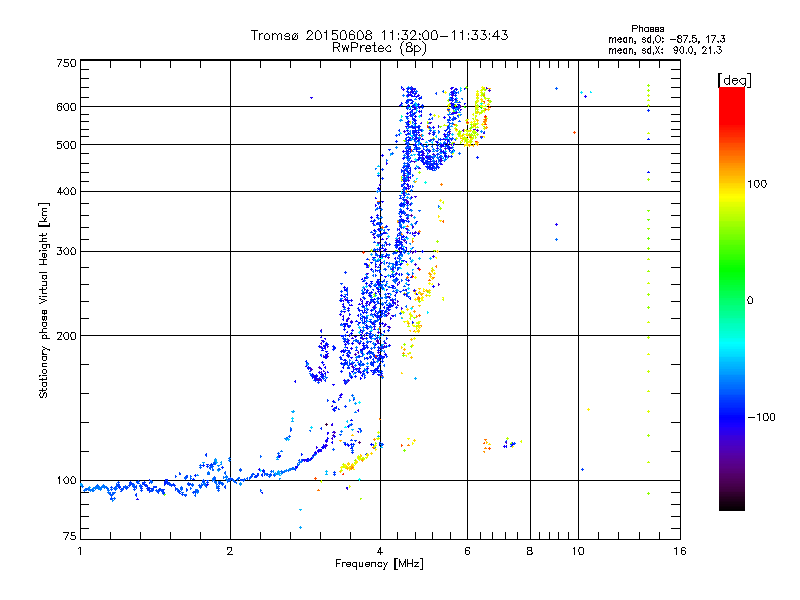Image resolution: width=800 pixels, height=600 pixels.
Task: Click the yellow colorbar band near 100
Action: tap(731, 184)
